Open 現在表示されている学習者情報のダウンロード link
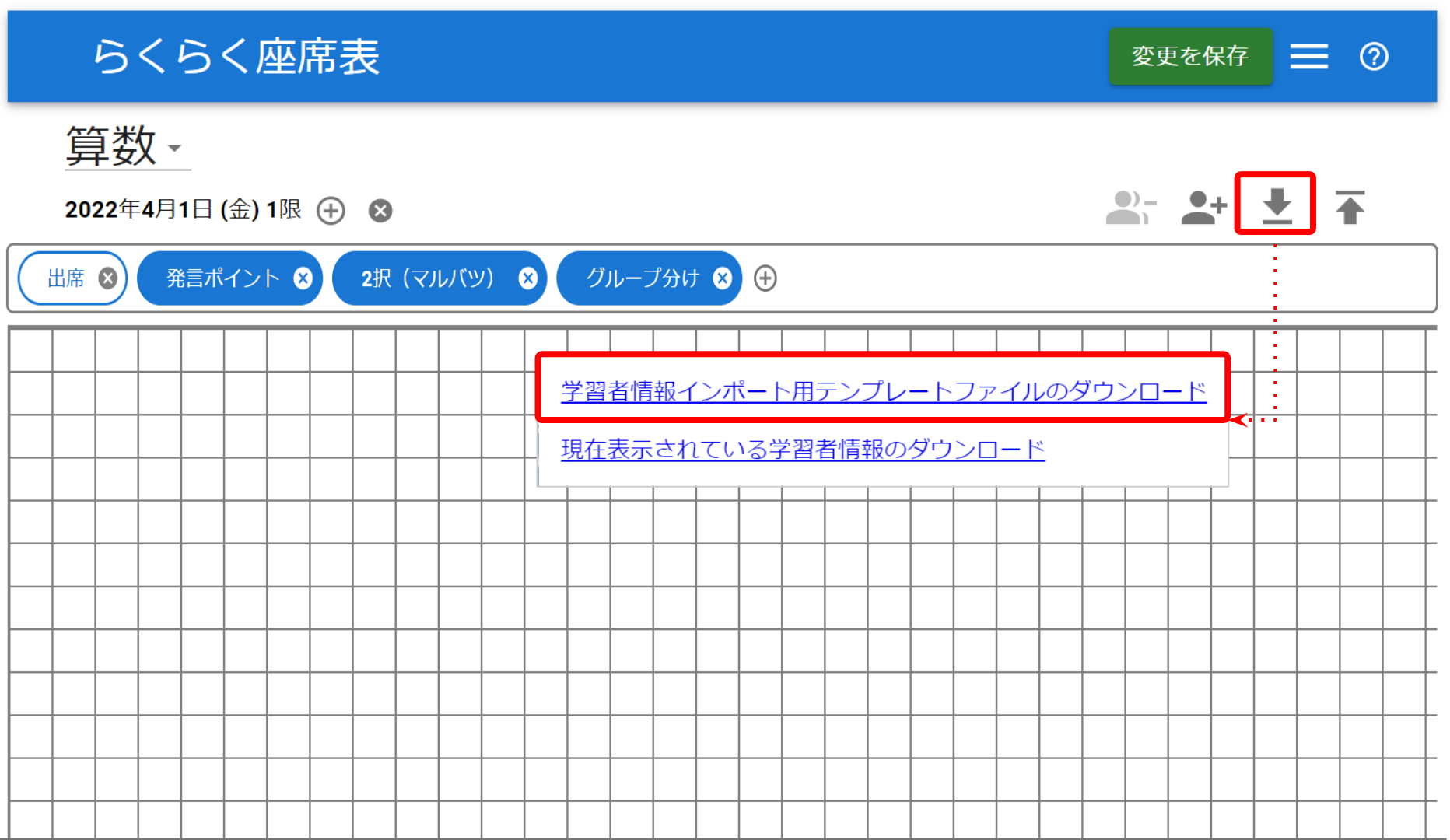Viewport: 1450px width, 840px height. [803, 449]
